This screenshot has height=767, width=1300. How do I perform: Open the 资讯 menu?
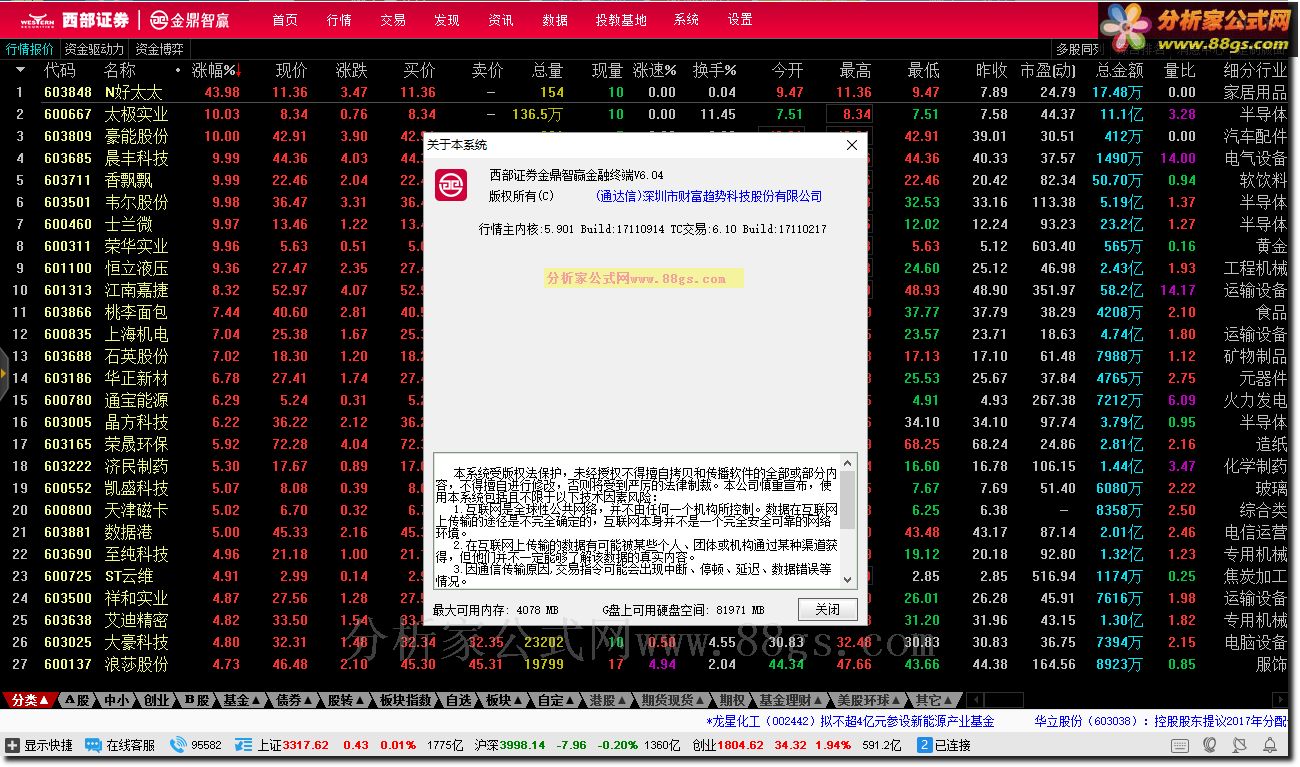501,20
